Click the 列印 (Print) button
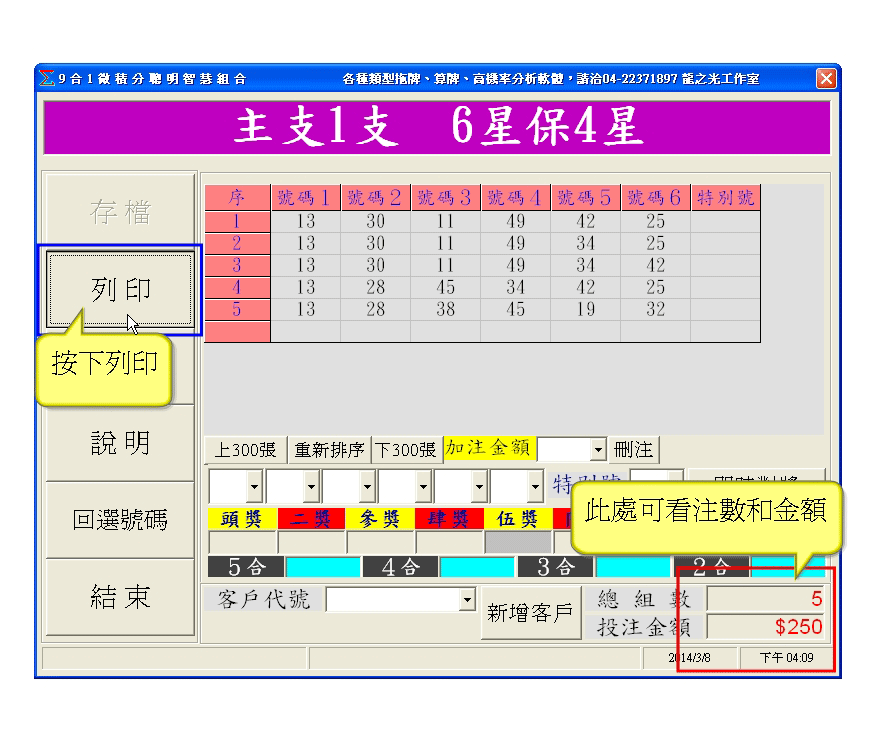Image resolution: width=886 pixels, height=751 pixels. click(x=120, y=290)
